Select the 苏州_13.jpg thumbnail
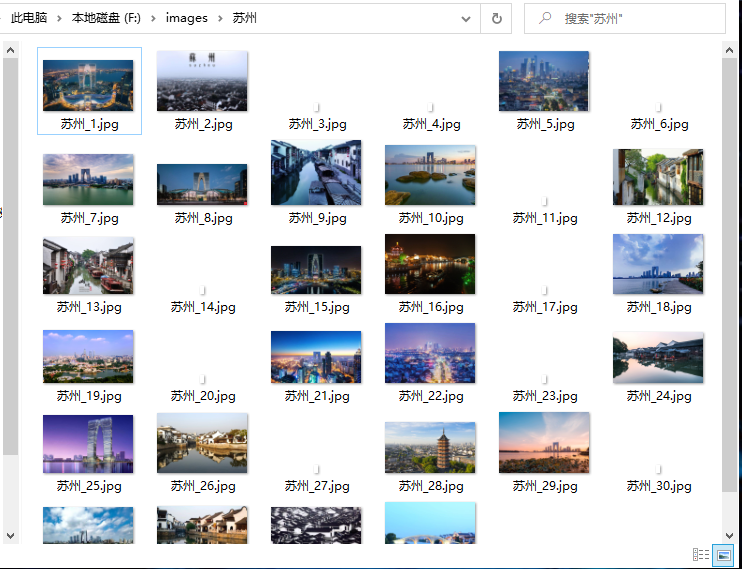 coord(88,266)
